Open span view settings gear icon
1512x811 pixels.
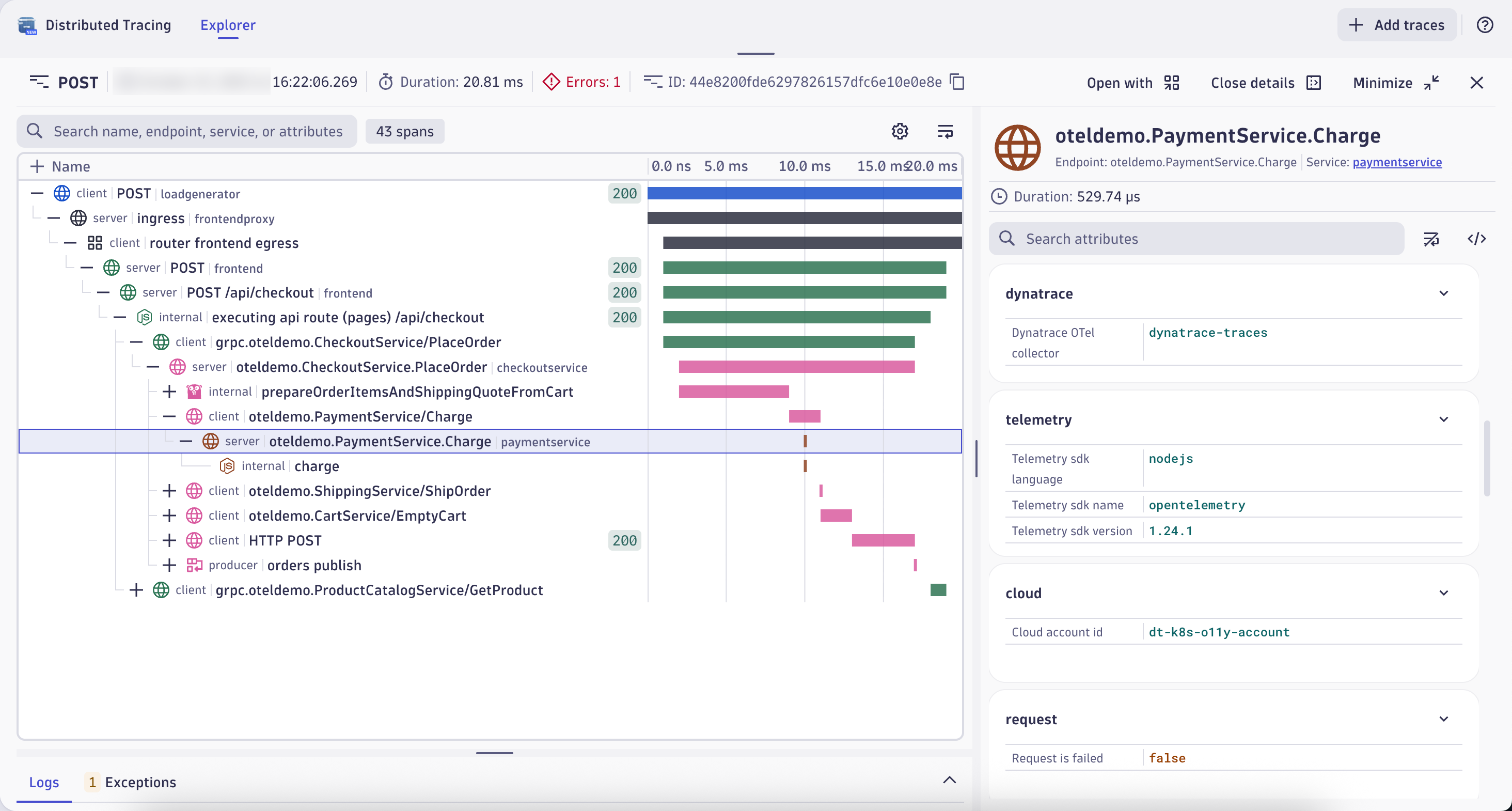coord(900,131)
